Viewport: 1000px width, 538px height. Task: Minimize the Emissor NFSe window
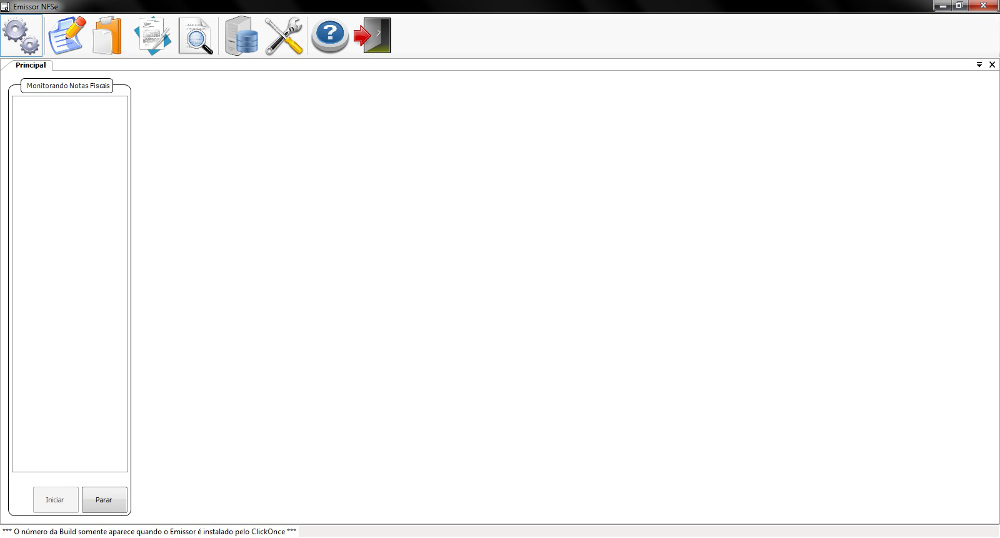(x=942, y=6)
